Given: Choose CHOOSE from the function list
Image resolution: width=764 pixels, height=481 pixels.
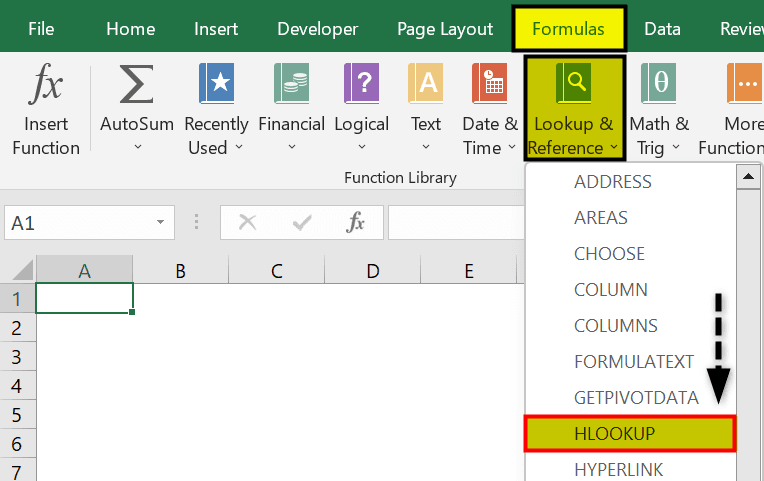Looking at the screenshot, I should [630, 253].
